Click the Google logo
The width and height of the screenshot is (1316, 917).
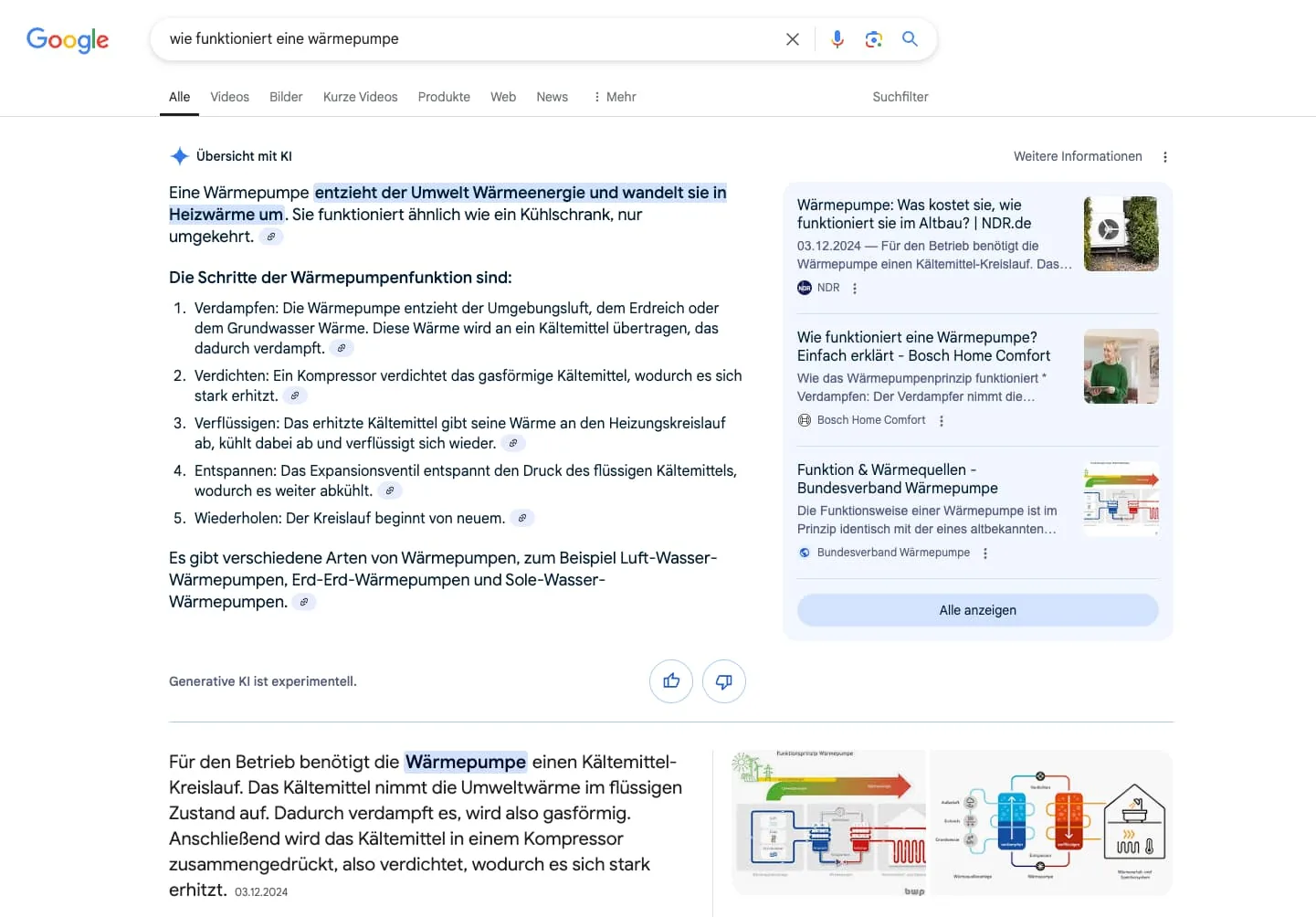pos(68,39)
